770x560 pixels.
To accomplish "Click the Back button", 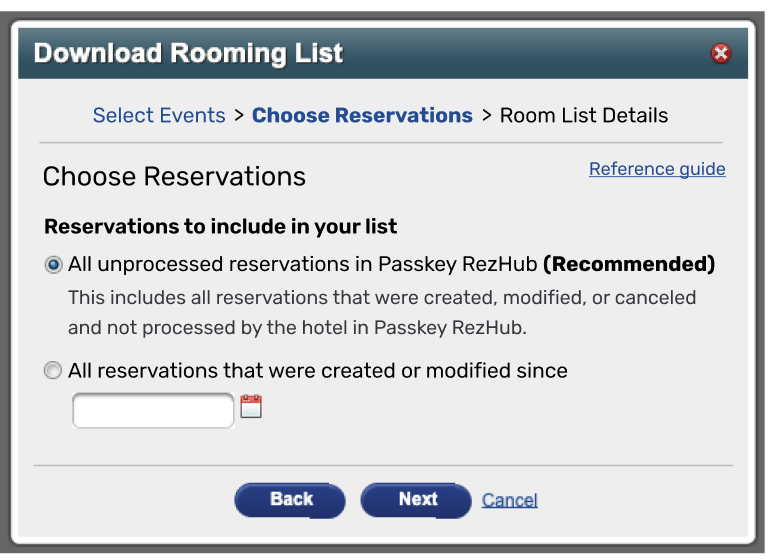I will [x=290, y=500].
